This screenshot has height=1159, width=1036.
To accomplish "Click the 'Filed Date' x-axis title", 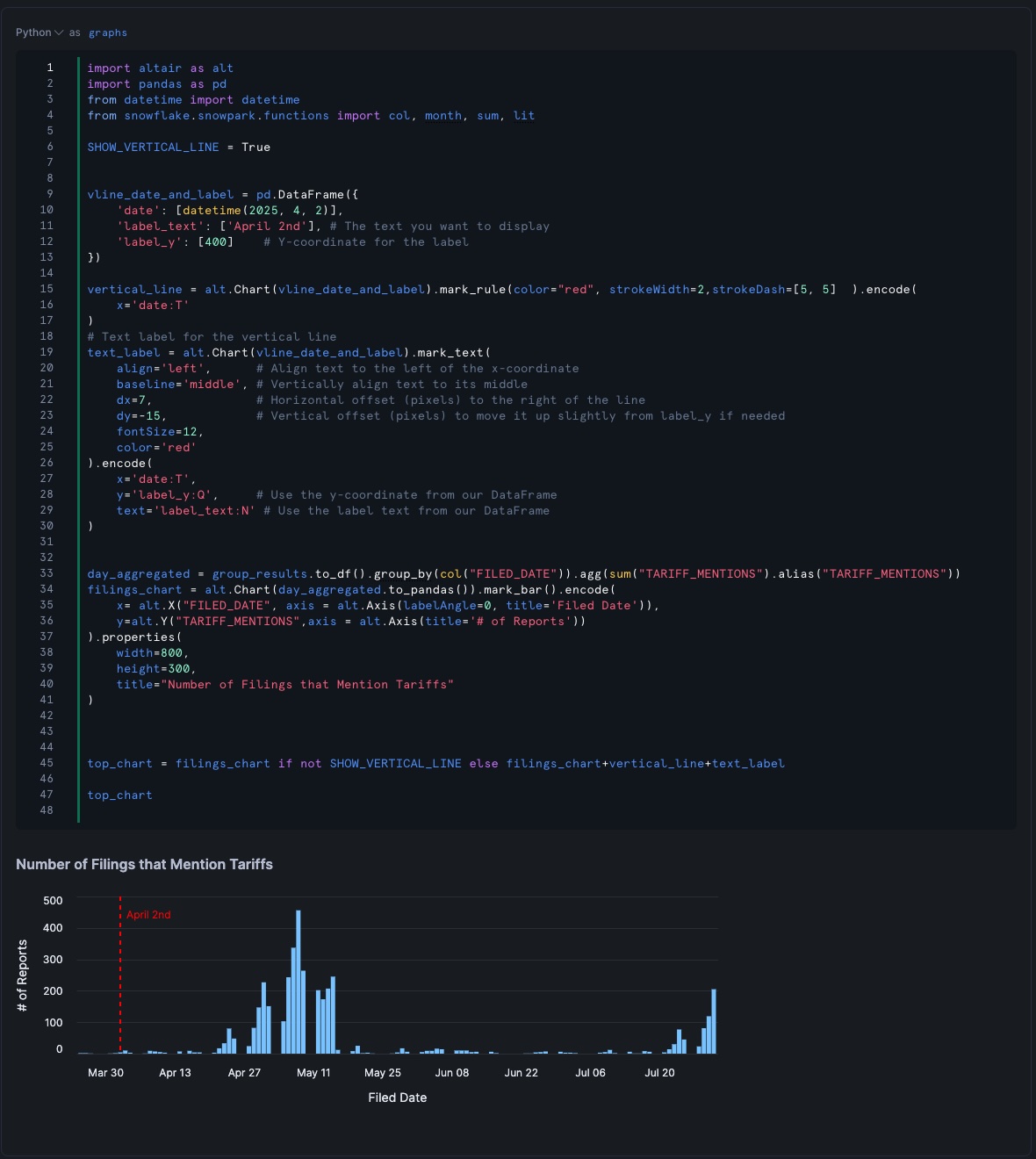I will [397, 1098].
